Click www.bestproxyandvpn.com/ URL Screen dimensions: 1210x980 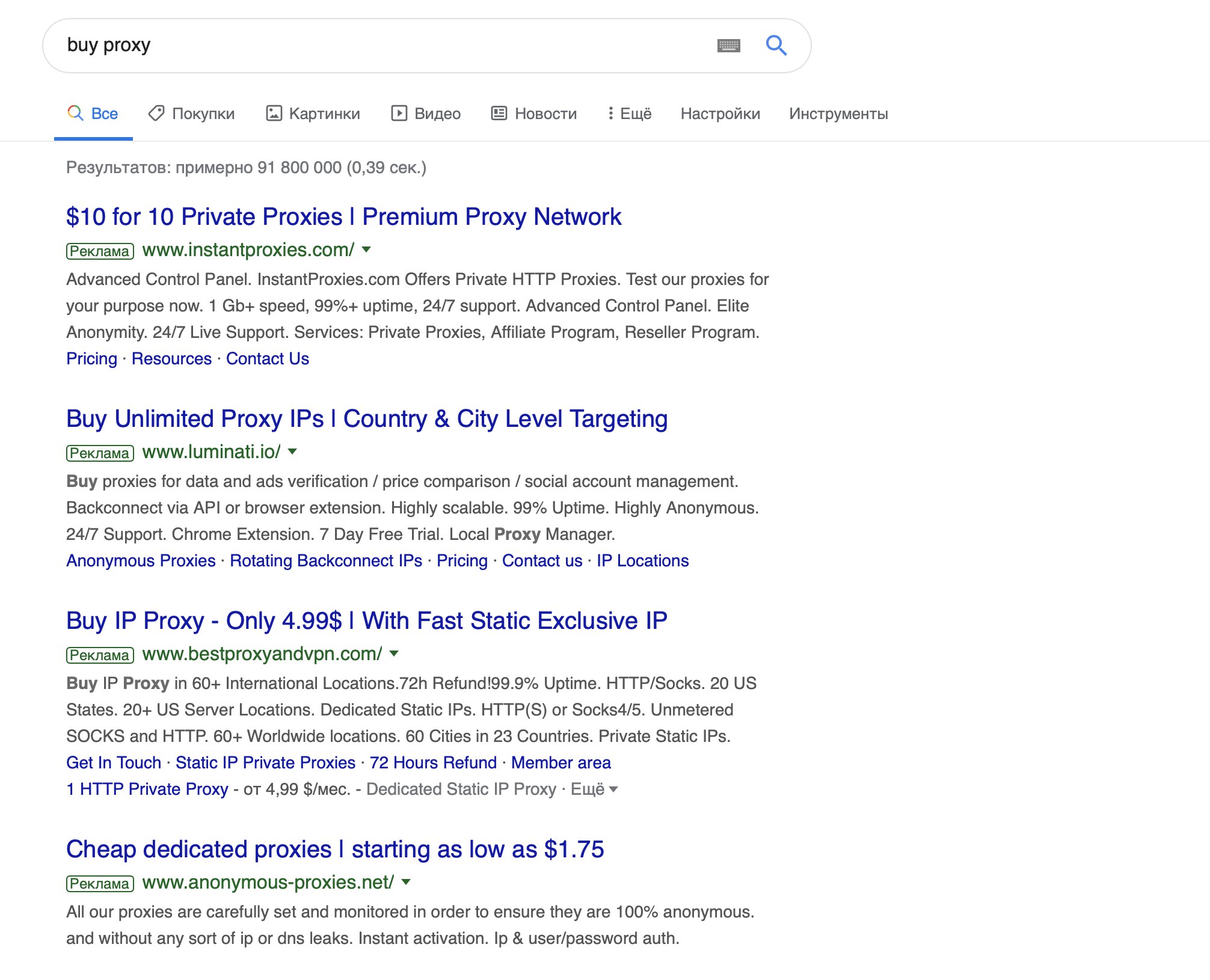click(x=262, y=654)
